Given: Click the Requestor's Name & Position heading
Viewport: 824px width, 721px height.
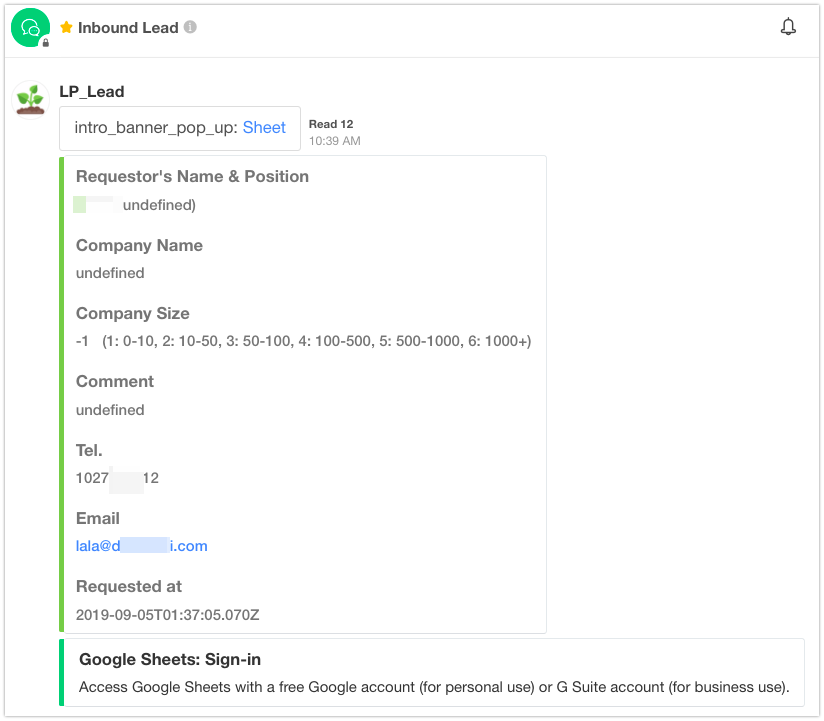Looking at the screenshot, I should pos(192,177).
